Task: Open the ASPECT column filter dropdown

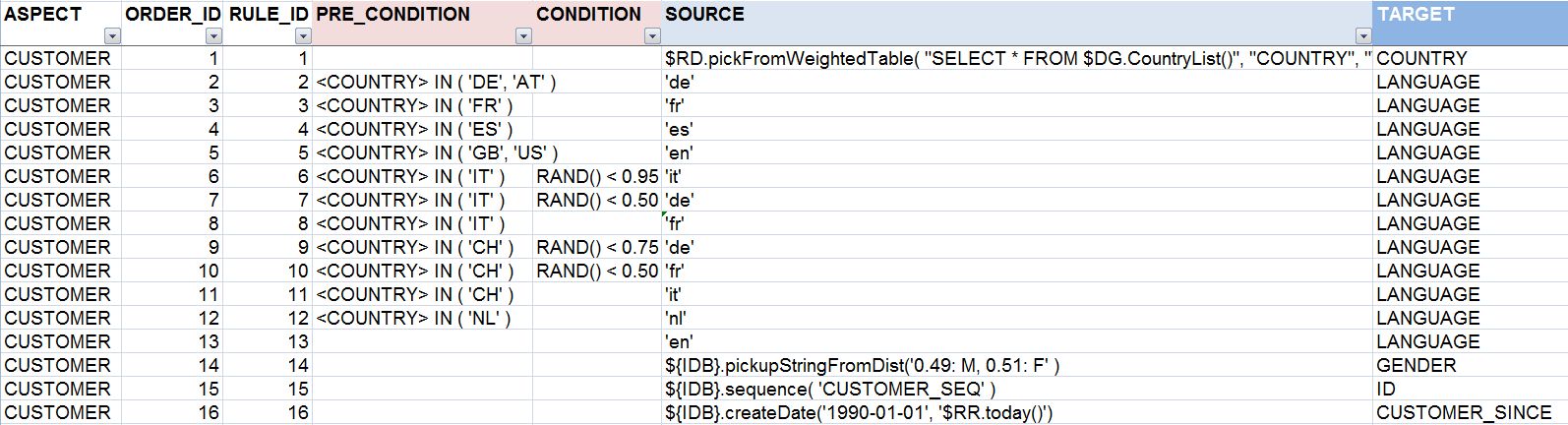Action: (x=112, y=36)
